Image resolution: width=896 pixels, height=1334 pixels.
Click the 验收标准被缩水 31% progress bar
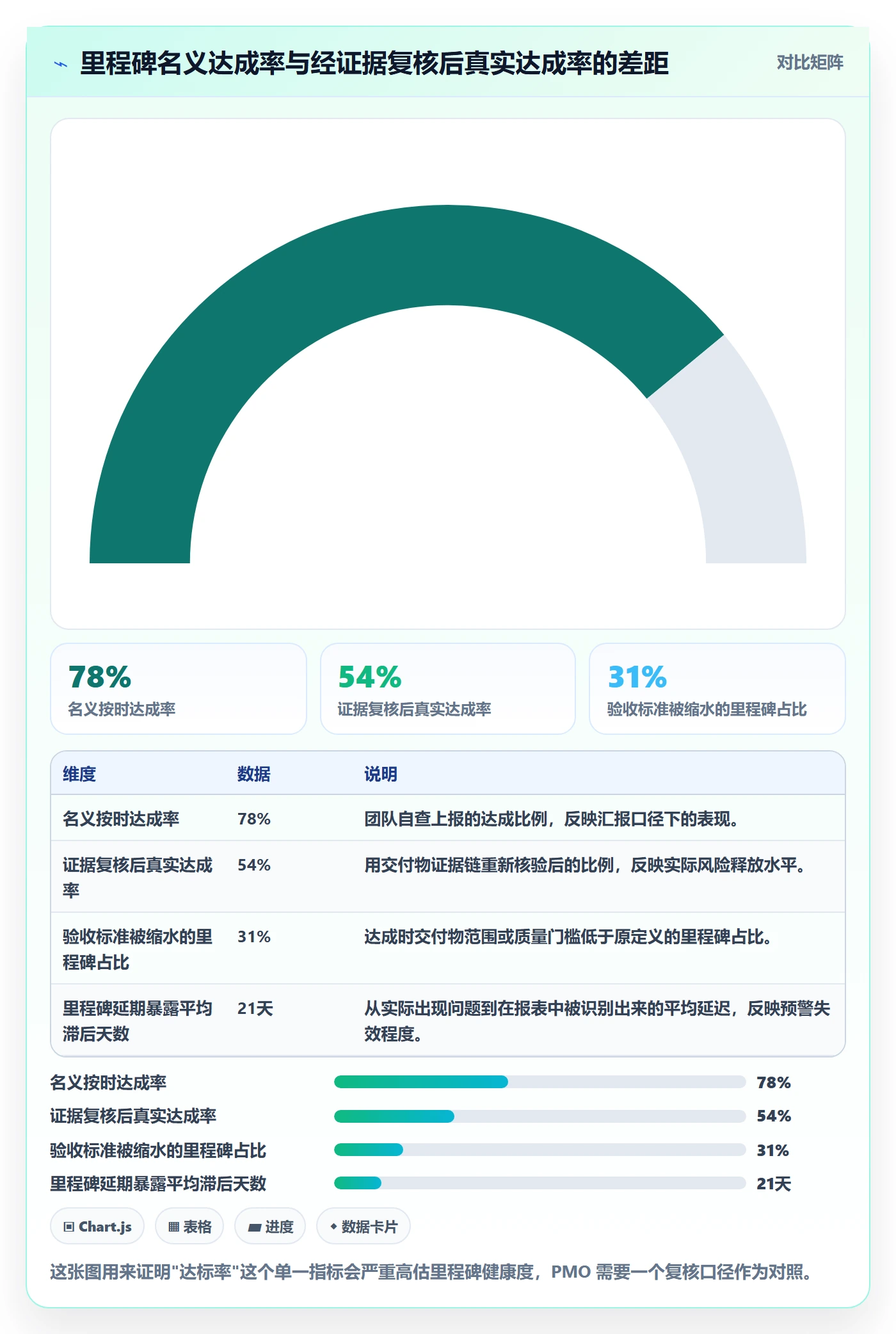tap(540, 1150)
